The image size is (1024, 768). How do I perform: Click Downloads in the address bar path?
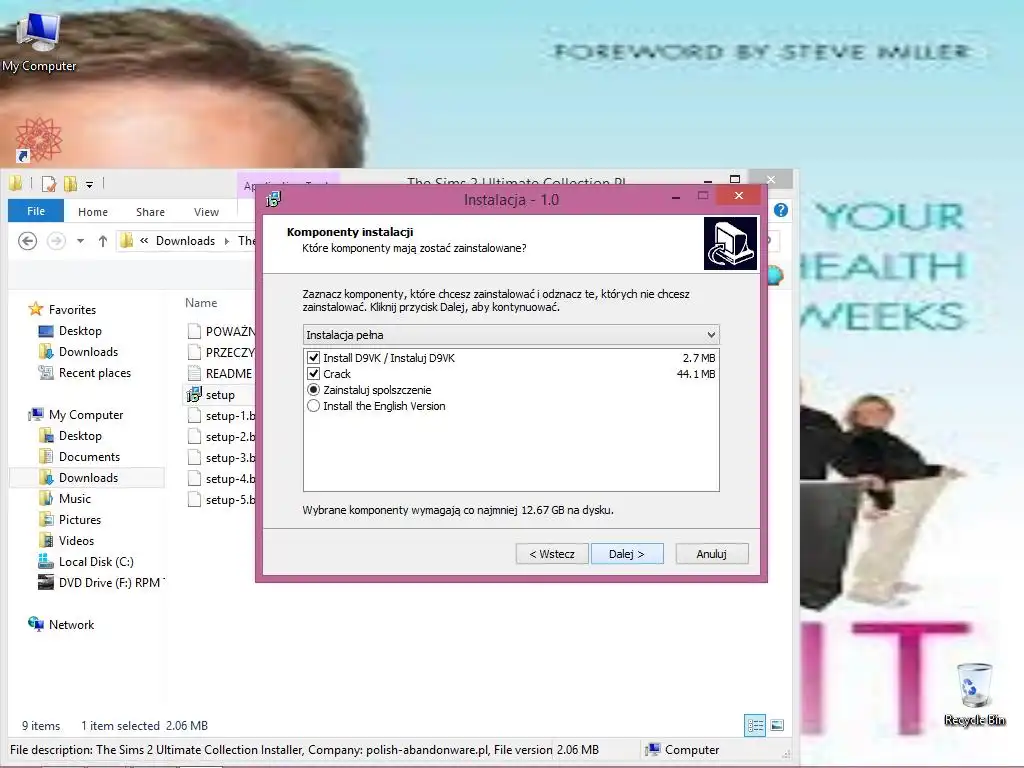click(185, 241)
